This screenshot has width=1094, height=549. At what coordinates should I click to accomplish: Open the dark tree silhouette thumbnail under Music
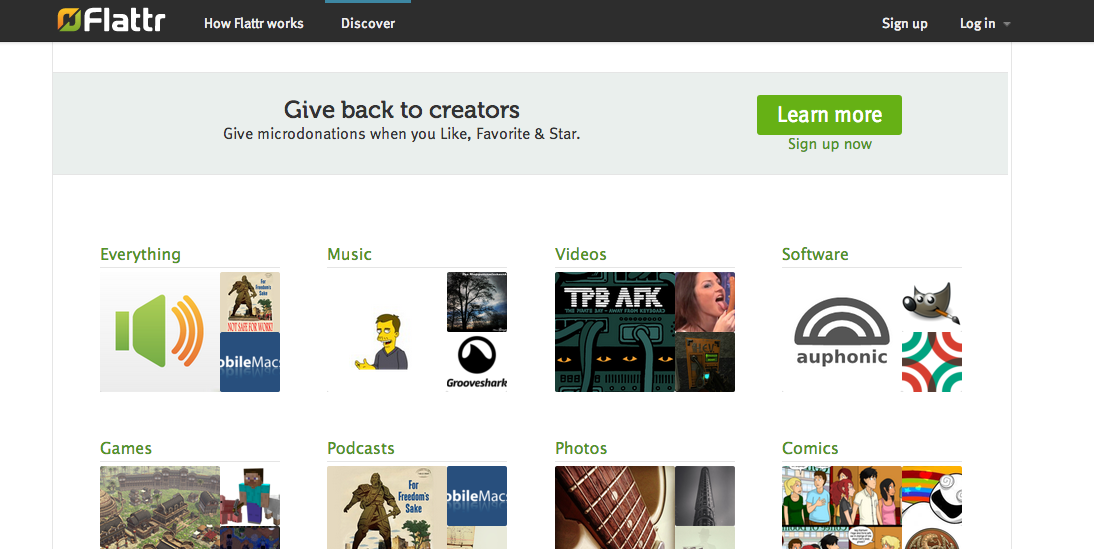click(477, 301)
